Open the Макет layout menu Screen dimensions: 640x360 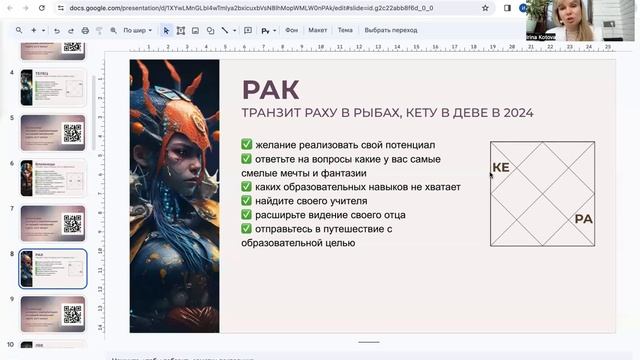318,30
